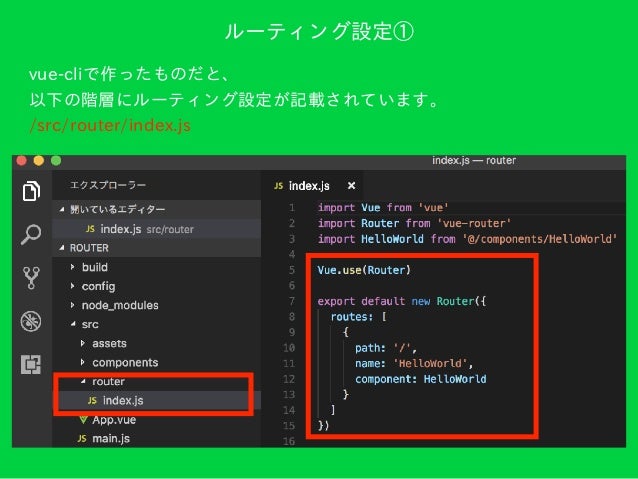This screenshot has width=638, height=479.
Task: Collapse the router folder arrow
Action: [83, 381]
